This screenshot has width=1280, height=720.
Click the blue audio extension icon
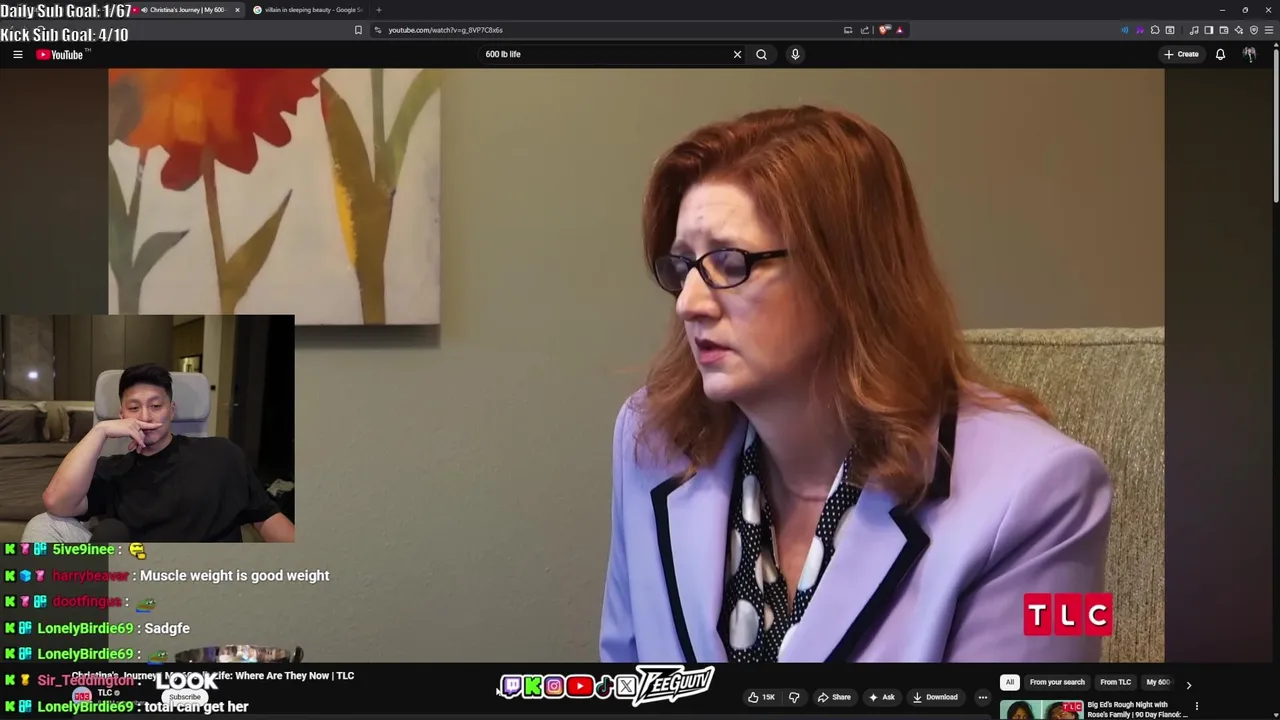click(1125, 30)
